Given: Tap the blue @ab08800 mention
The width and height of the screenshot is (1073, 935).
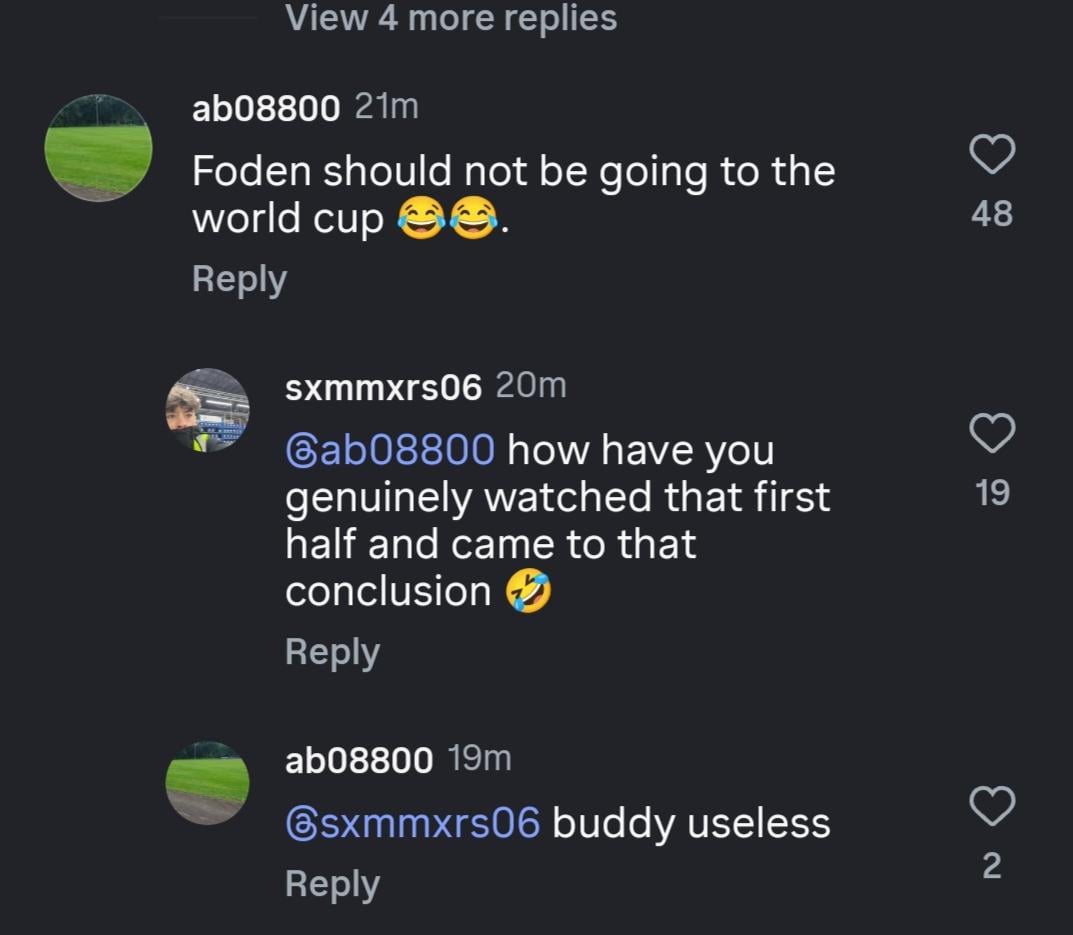Looking at the screenshot, I should 390,450.
